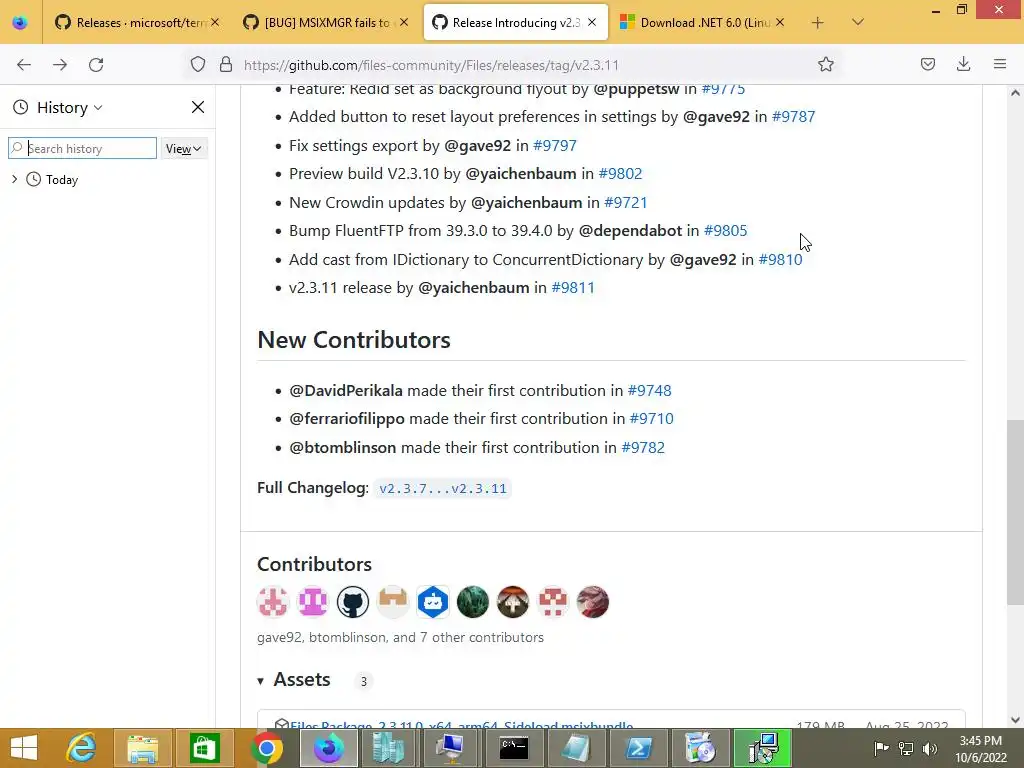Open Action Center flag icon
Image resolution: width=1024 pixels, height=768 pixels.
click(x=881, y=748)
